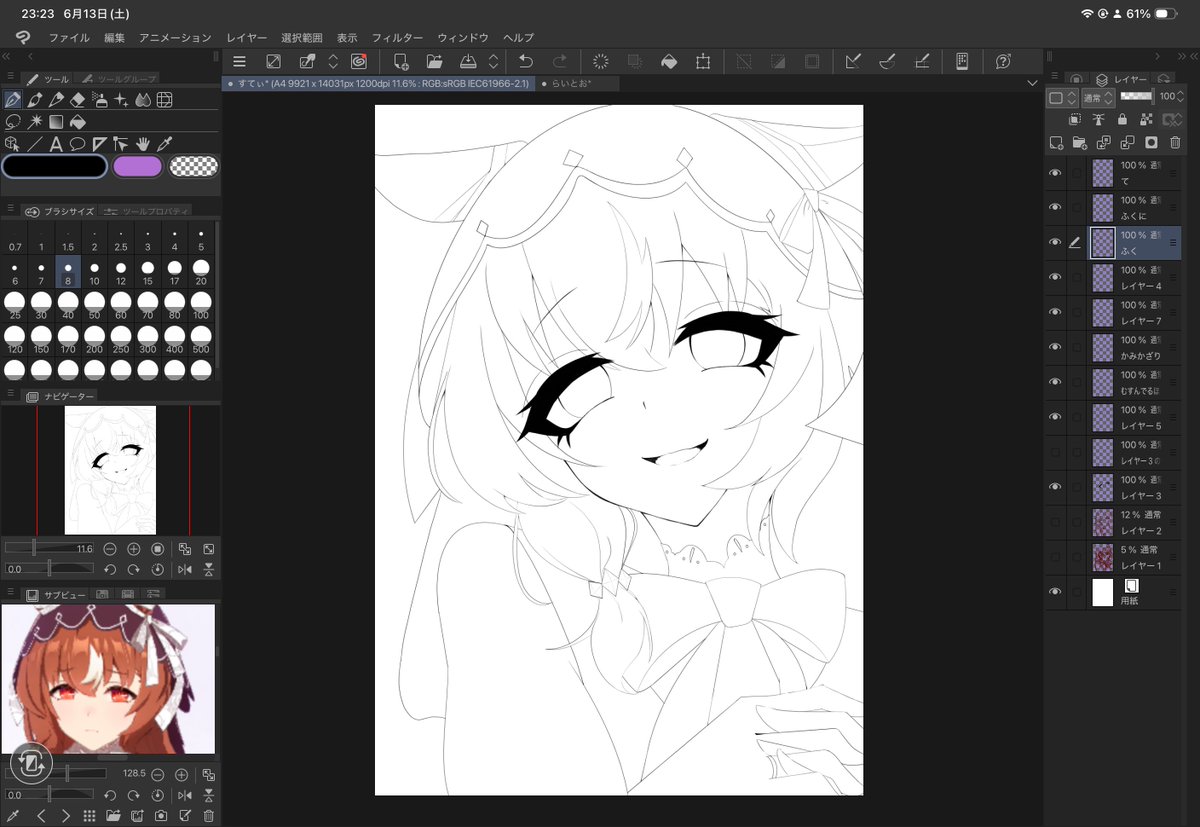Delete layer trash icon in layer panel
This screenshot has height=827, width=1200.
1175,142
